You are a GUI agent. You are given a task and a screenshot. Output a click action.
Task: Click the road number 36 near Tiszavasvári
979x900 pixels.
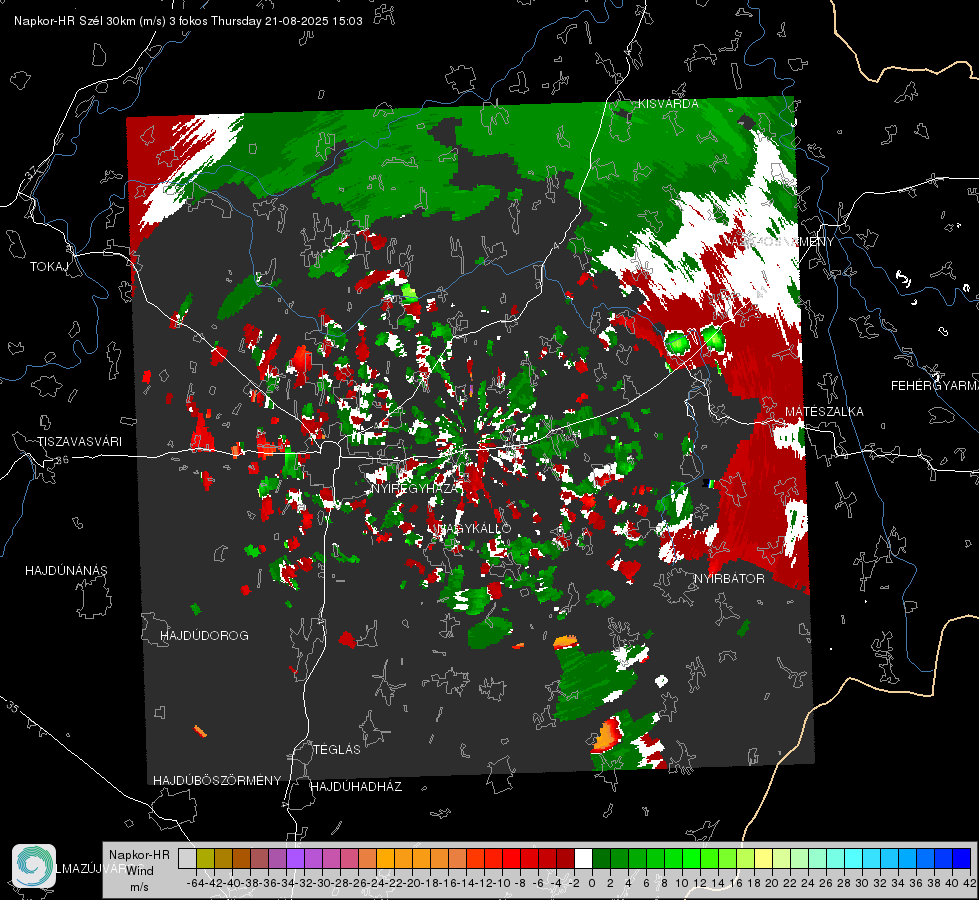click(62, 459)
